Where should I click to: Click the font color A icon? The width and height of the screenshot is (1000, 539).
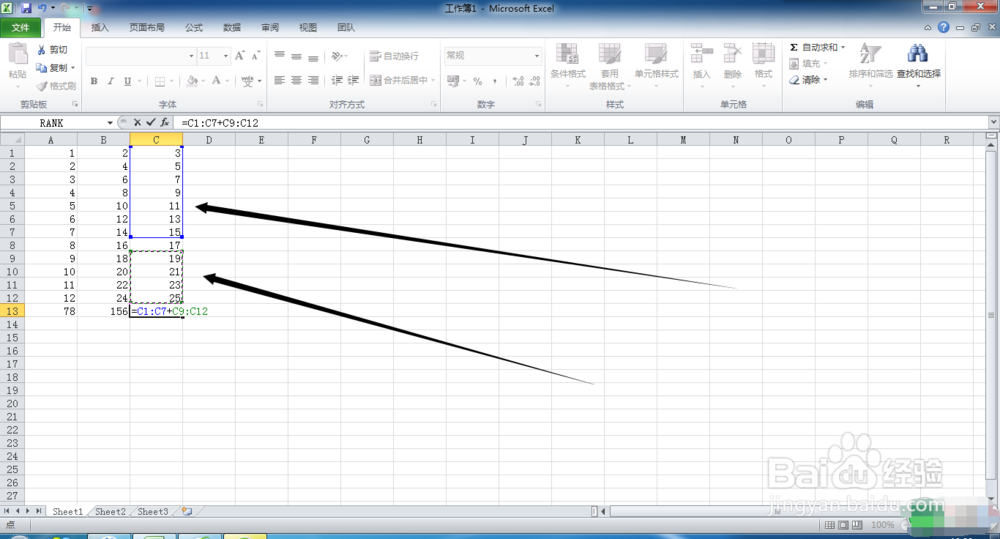(216, 81)
